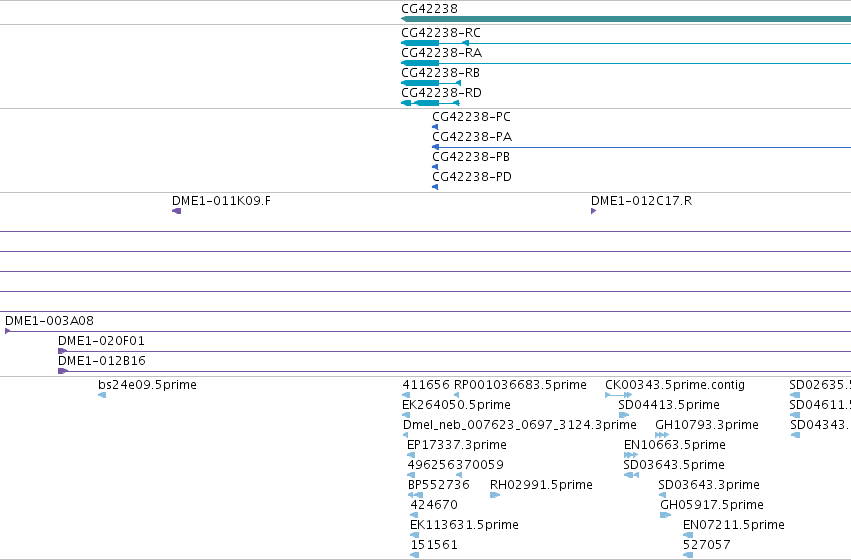Select the EN10663.5prime label
851x560 pixels.
tap(675, 445)
